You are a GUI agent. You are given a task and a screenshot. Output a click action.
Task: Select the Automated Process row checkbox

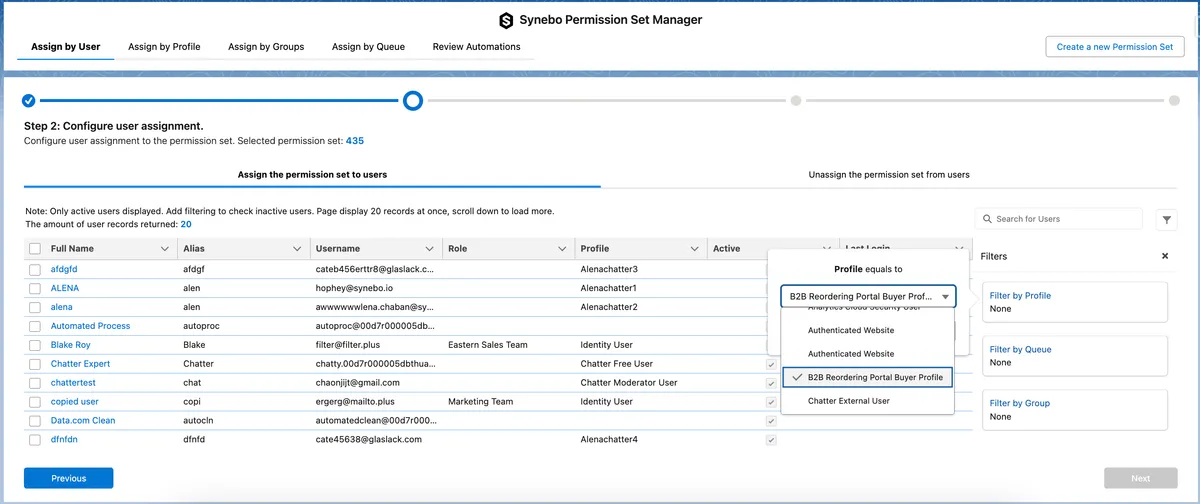tap(35, 326)
